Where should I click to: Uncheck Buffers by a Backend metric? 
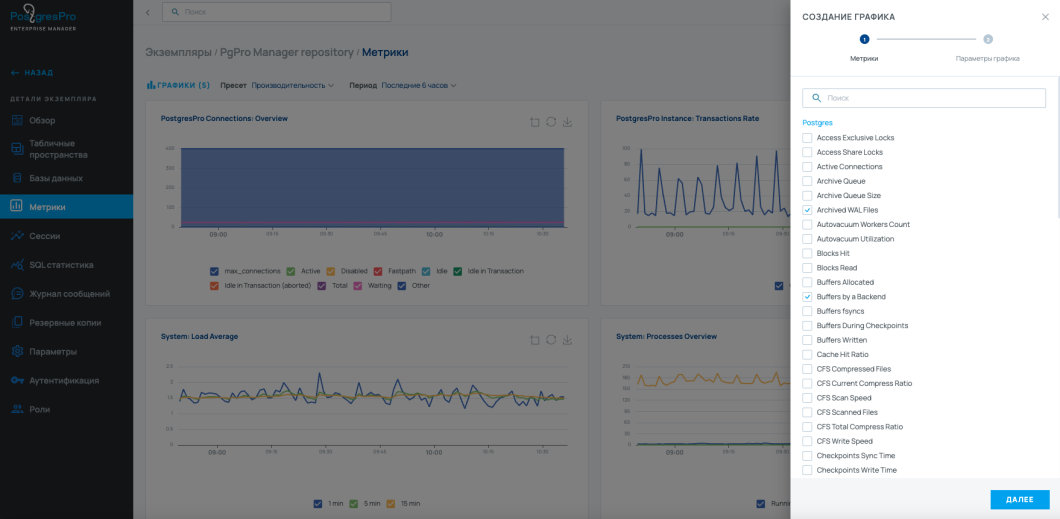807,297
